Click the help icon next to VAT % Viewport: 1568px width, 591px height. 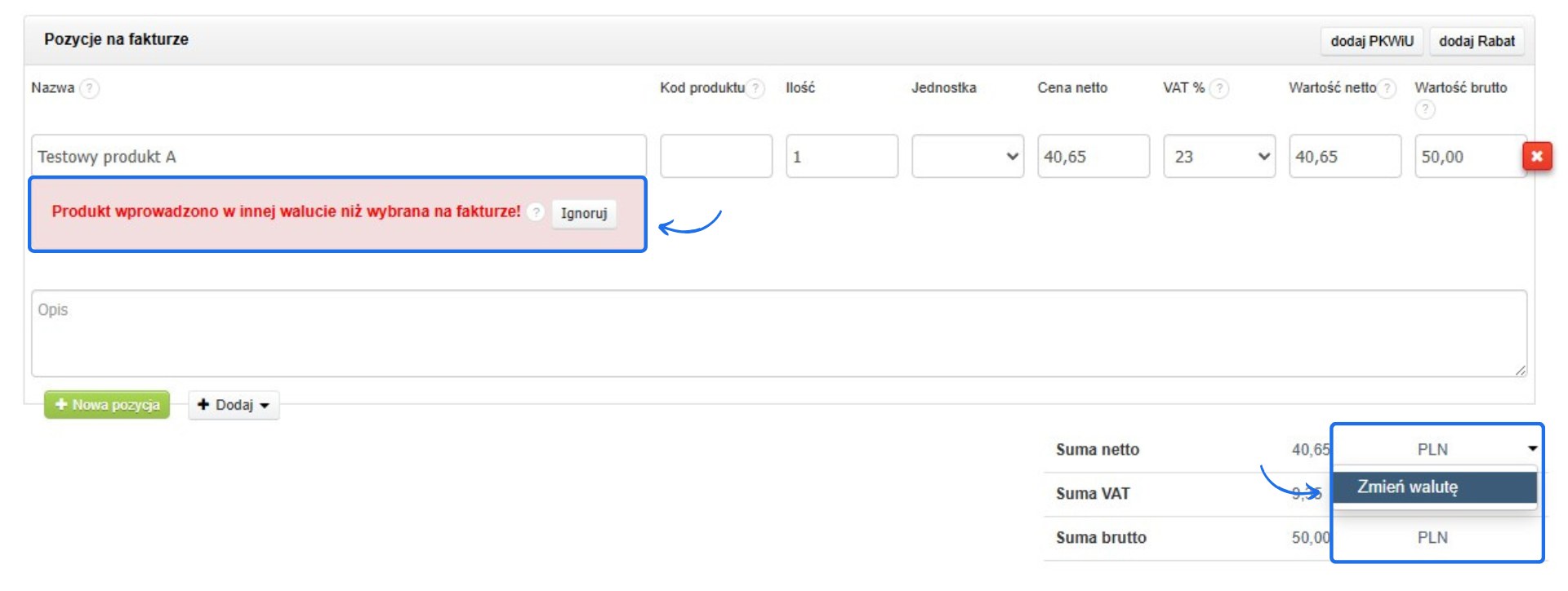[x=1218, y=88]
